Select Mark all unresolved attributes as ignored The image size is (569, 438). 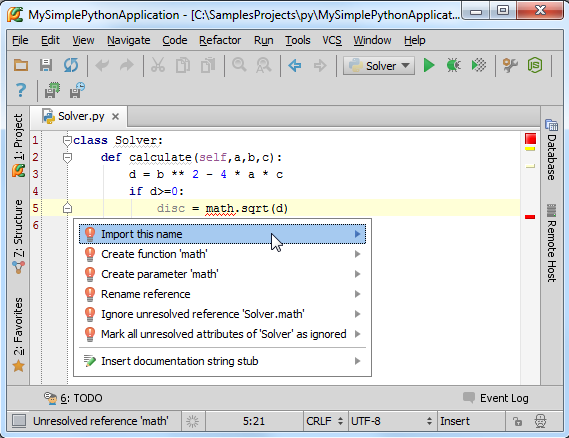222,334
